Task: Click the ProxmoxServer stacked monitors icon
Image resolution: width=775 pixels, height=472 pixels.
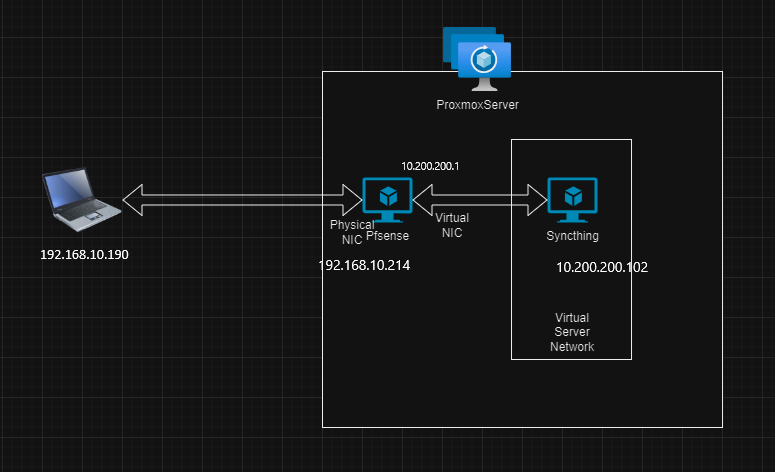Action: [x=477, y=59]
